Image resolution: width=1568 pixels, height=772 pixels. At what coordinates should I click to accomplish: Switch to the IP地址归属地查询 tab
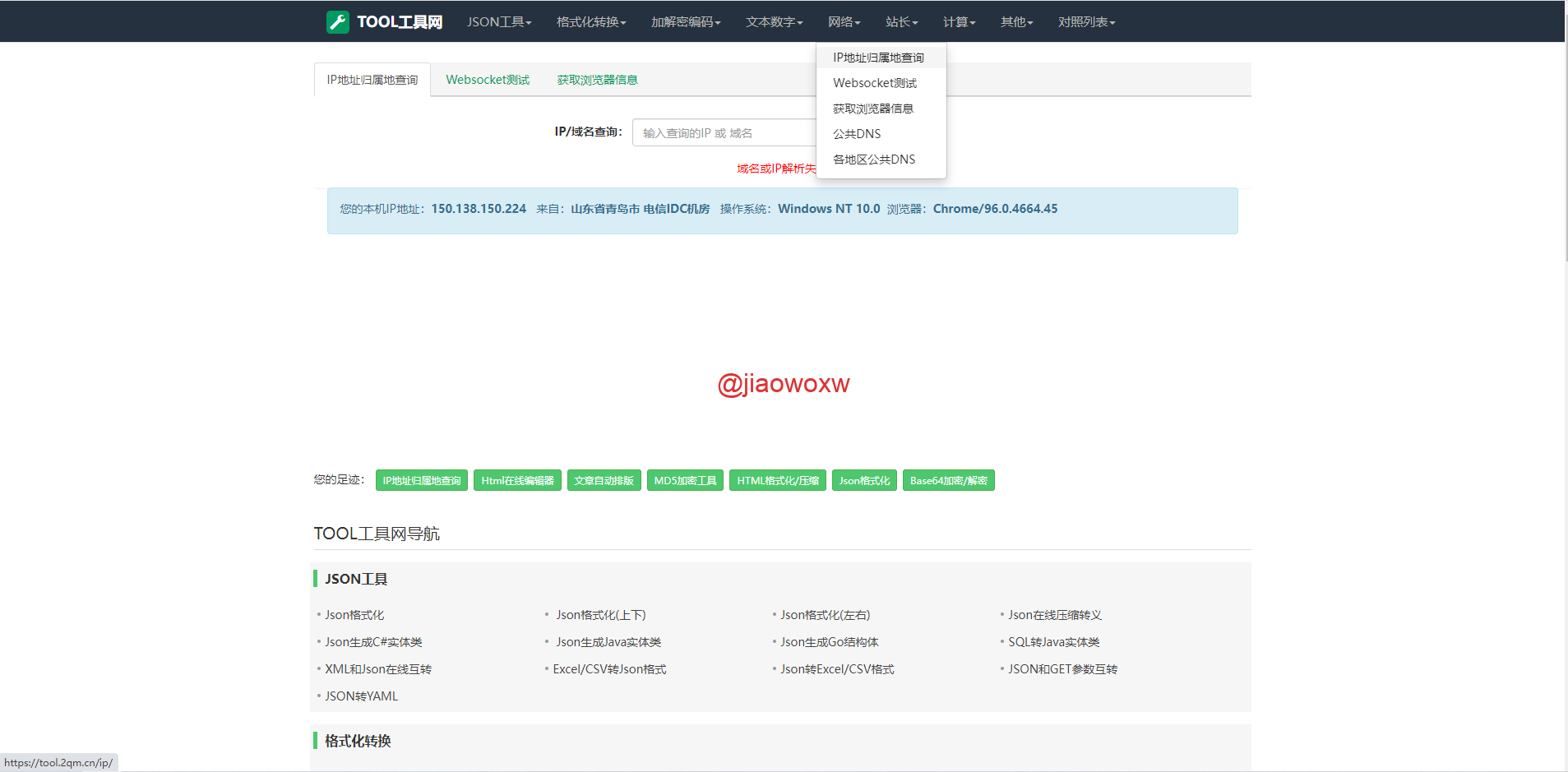tap(372, 80)
